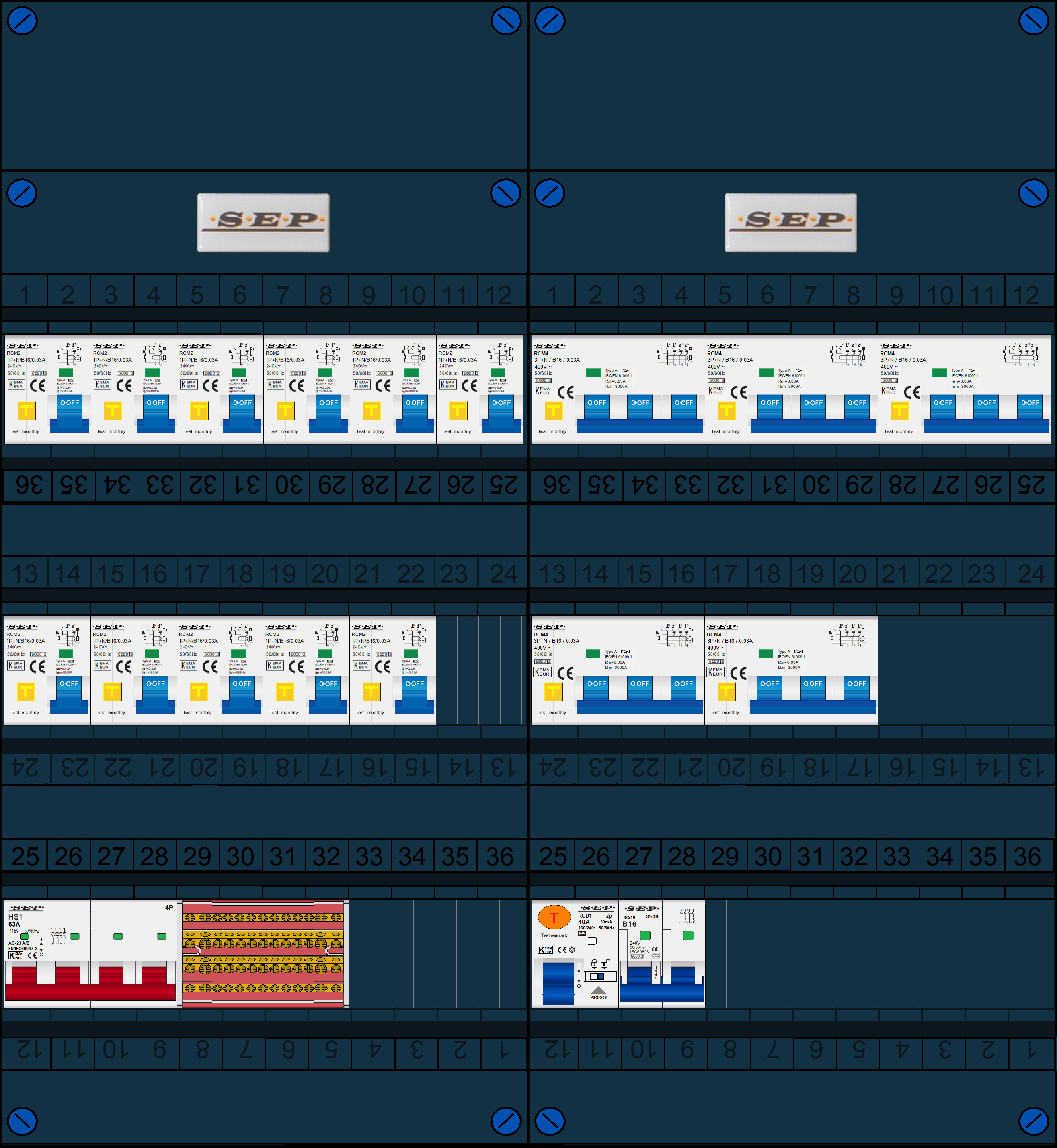Click wiring diagram symbol on RCM4, right slots 1-4
The height and width of the screenshot is (1148, 1057).
[x=675, y=354]
